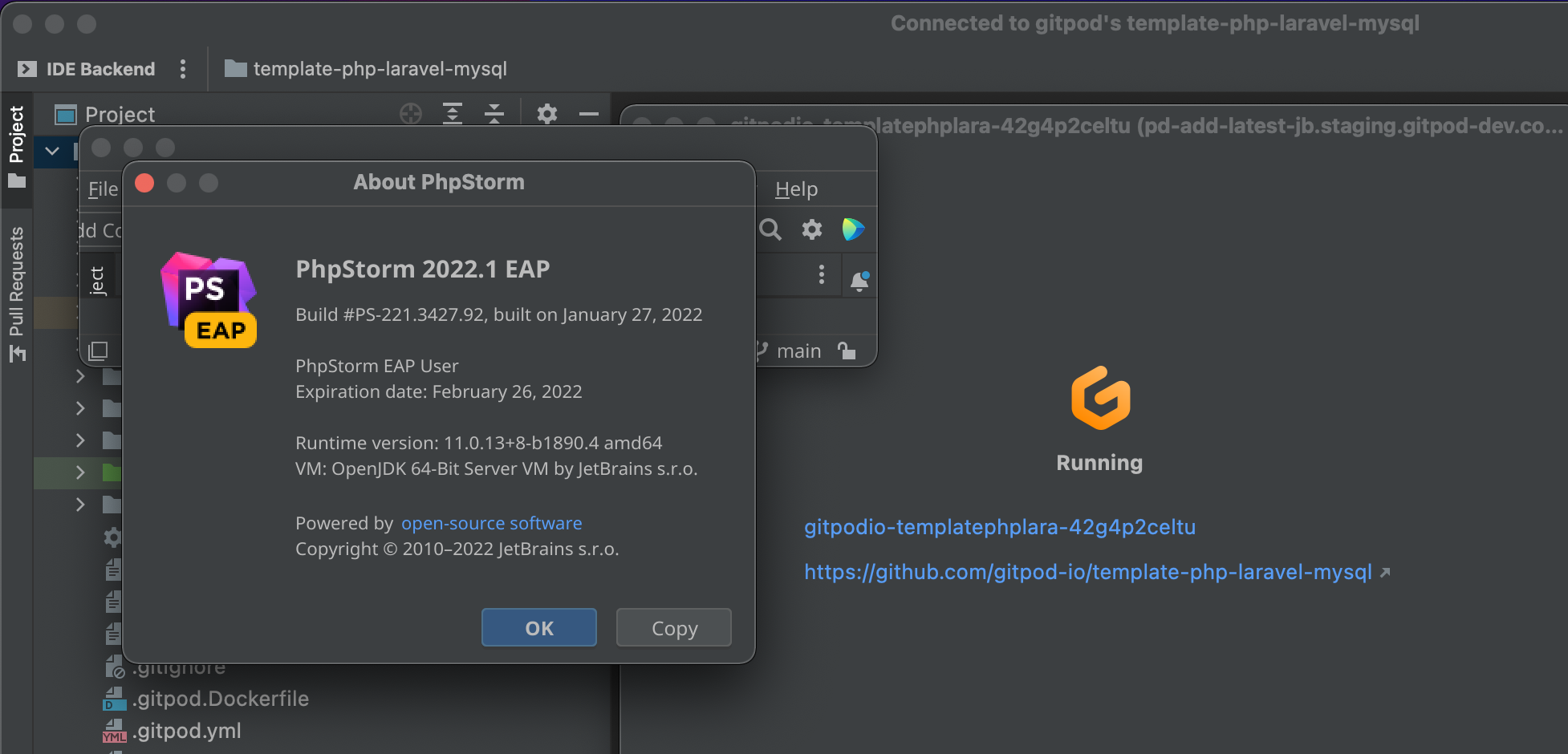
Task: Hide the Project panel
Action: [x=589, y=114]
